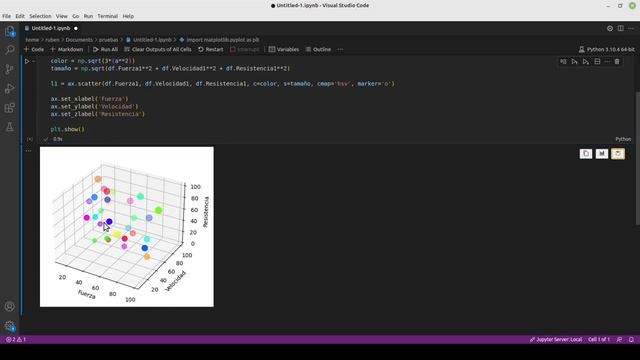Copy the plot output to clipboard icon
The height and width of the screenshot is (360, 640).
pos(586,154)
